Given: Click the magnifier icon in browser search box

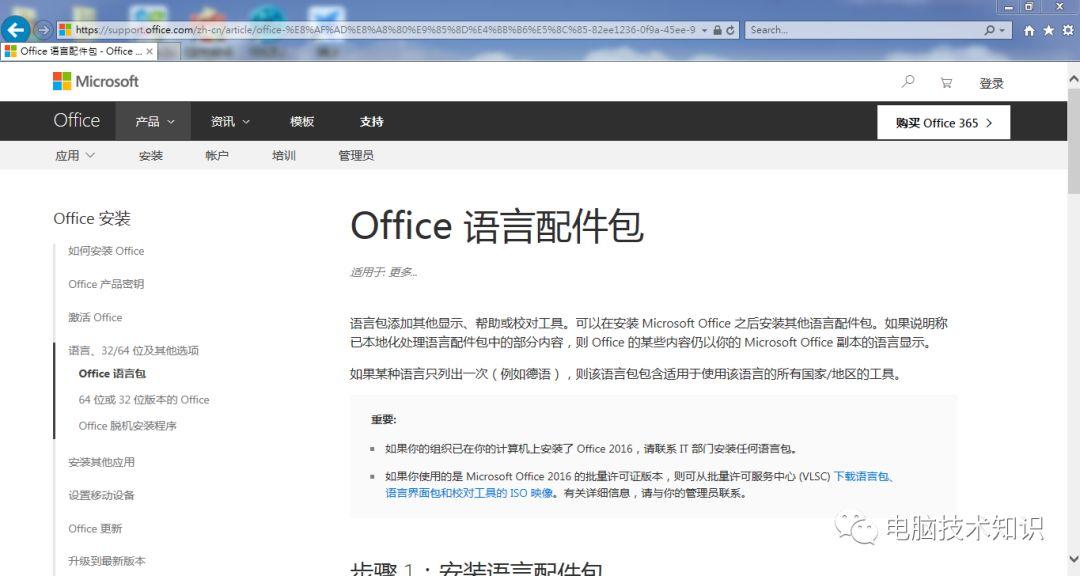Looking at the screenshot, I should pos(990,30).
